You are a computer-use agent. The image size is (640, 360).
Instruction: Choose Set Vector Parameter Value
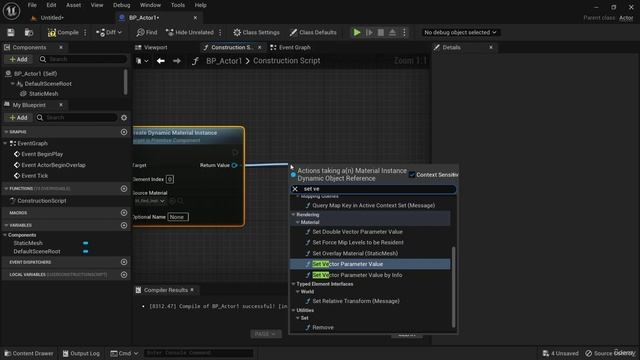[x=370, y=264]
